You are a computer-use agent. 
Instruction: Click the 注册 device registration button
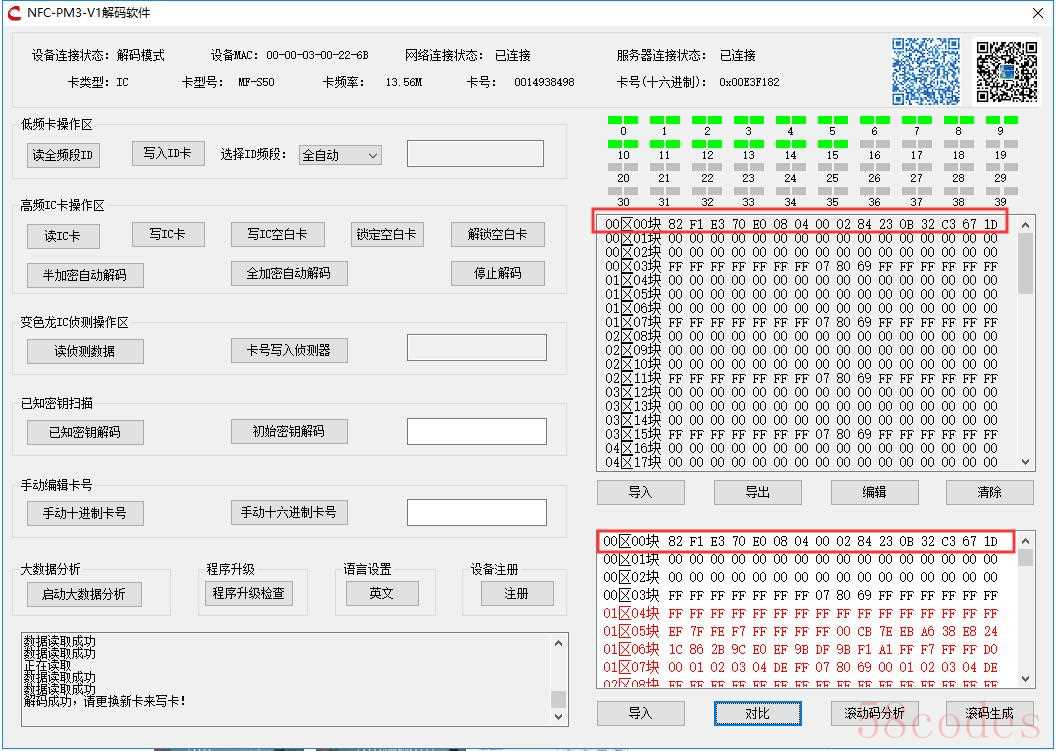[x=517, y=593]
